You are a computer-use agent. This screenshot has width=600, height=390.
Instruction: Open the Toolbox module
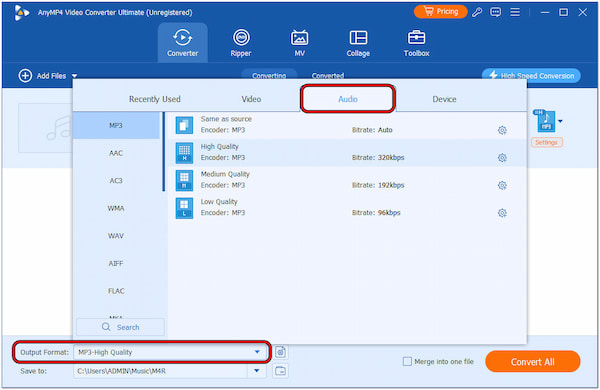click(x=416, y=43)
